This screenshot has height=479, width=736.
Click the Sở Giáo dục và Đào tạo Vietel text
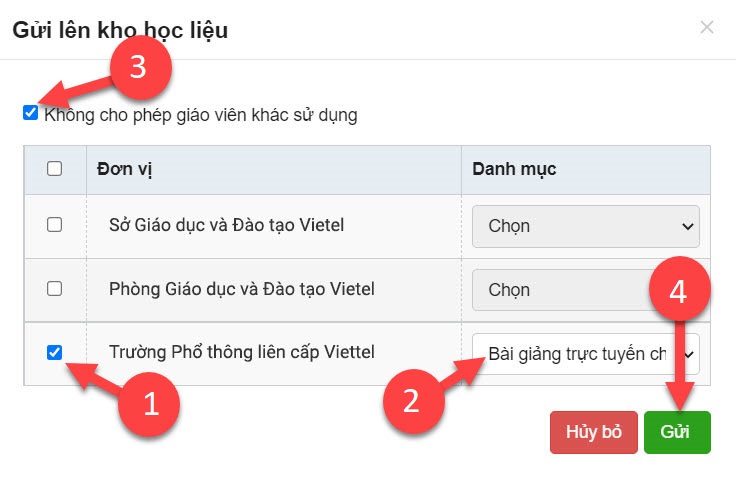(226, 225)
